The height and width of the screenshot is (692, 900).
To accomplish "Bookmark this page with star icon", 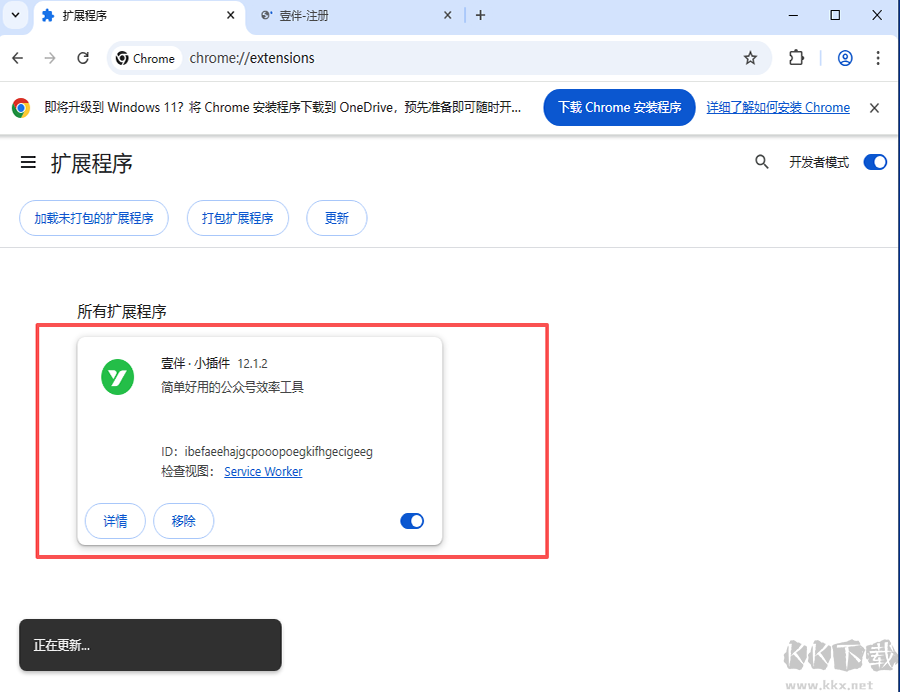I will point(750,58).
